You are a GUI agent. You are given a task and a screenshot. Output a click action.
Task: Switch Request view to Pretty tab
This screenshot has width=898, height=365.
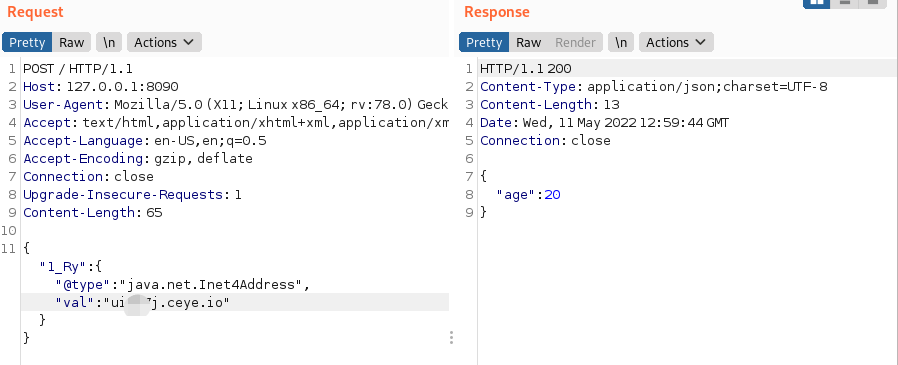point(27,42)
